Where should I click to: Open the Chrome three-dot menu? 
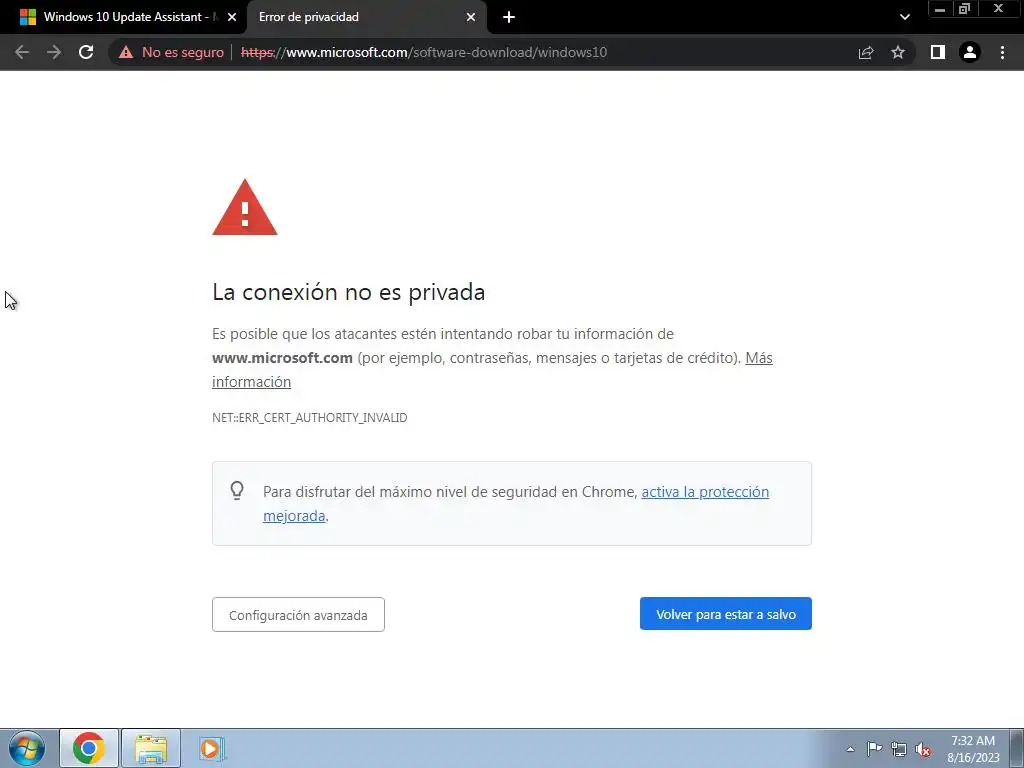1002,52
